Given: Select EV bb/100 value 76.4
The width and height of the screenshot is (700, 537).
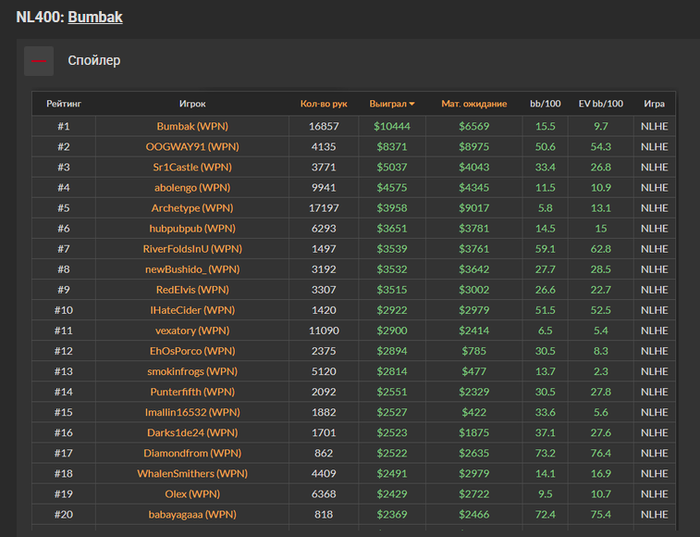Looking at the screenshot, I should point(601,454).
